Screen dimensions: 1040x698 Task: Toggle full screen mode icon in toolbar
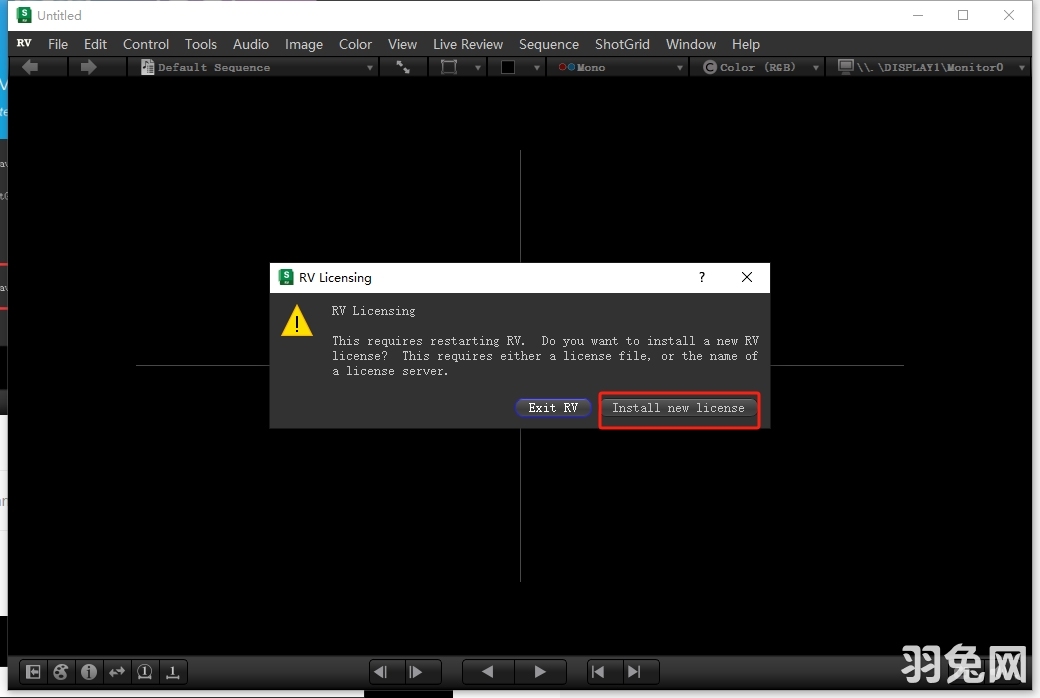pyautogui.click(x=403, y=67)
